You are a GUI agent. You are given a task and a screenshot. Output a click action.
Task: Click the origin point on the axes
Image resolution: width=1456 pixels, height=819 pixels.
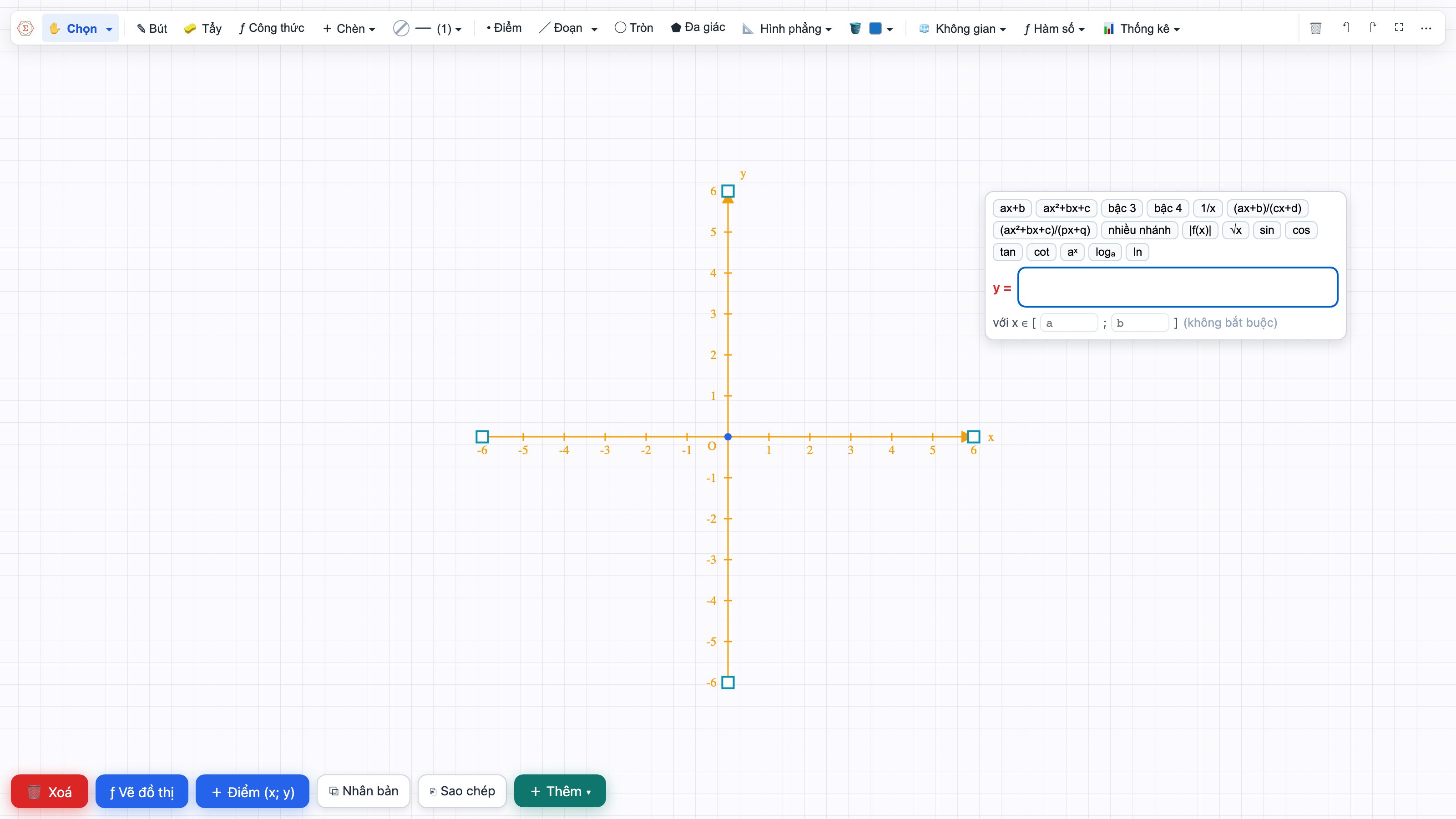(x=728, y=437)
